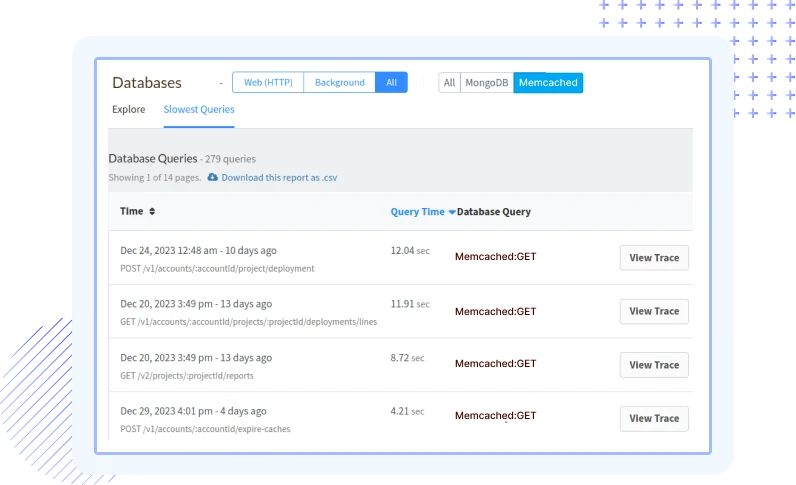Select the Web (HTTP) filter toggle

click(267, 83)
